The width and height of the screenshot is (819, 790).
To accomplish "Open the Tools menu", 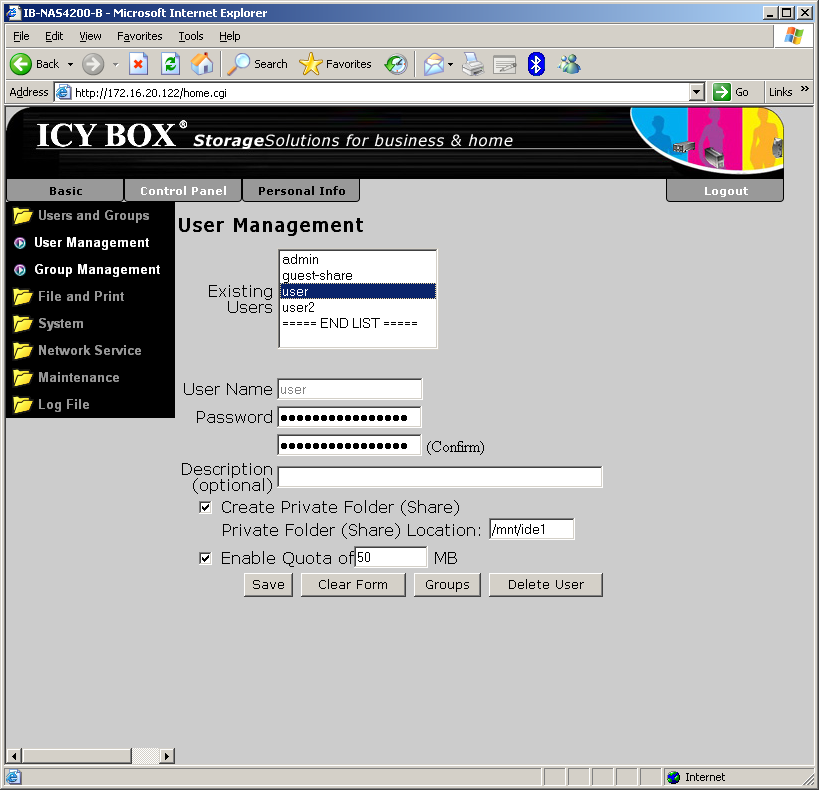I will 191,36.
